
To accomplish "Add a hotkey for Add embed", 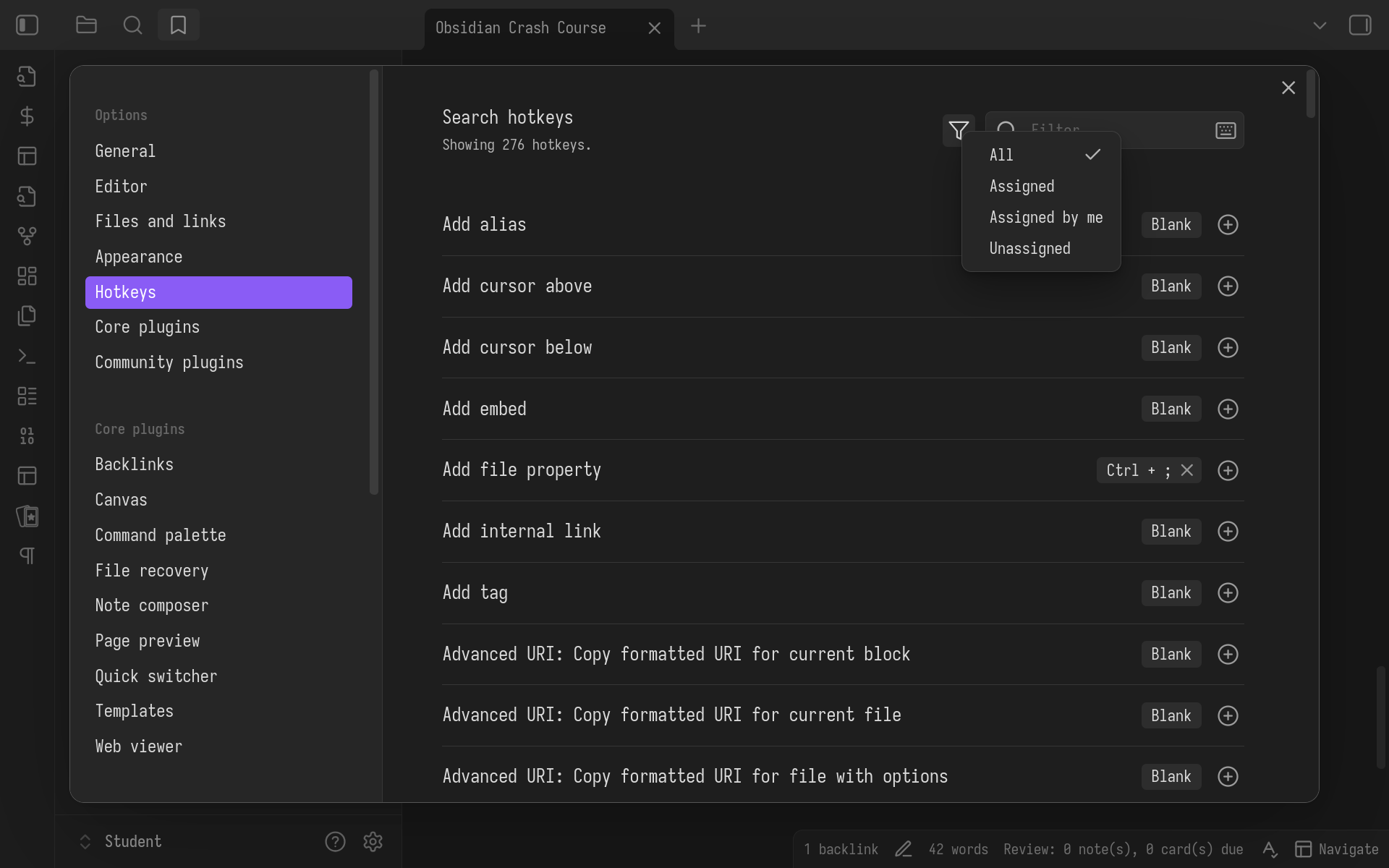I will click(x=1228, y=409).
